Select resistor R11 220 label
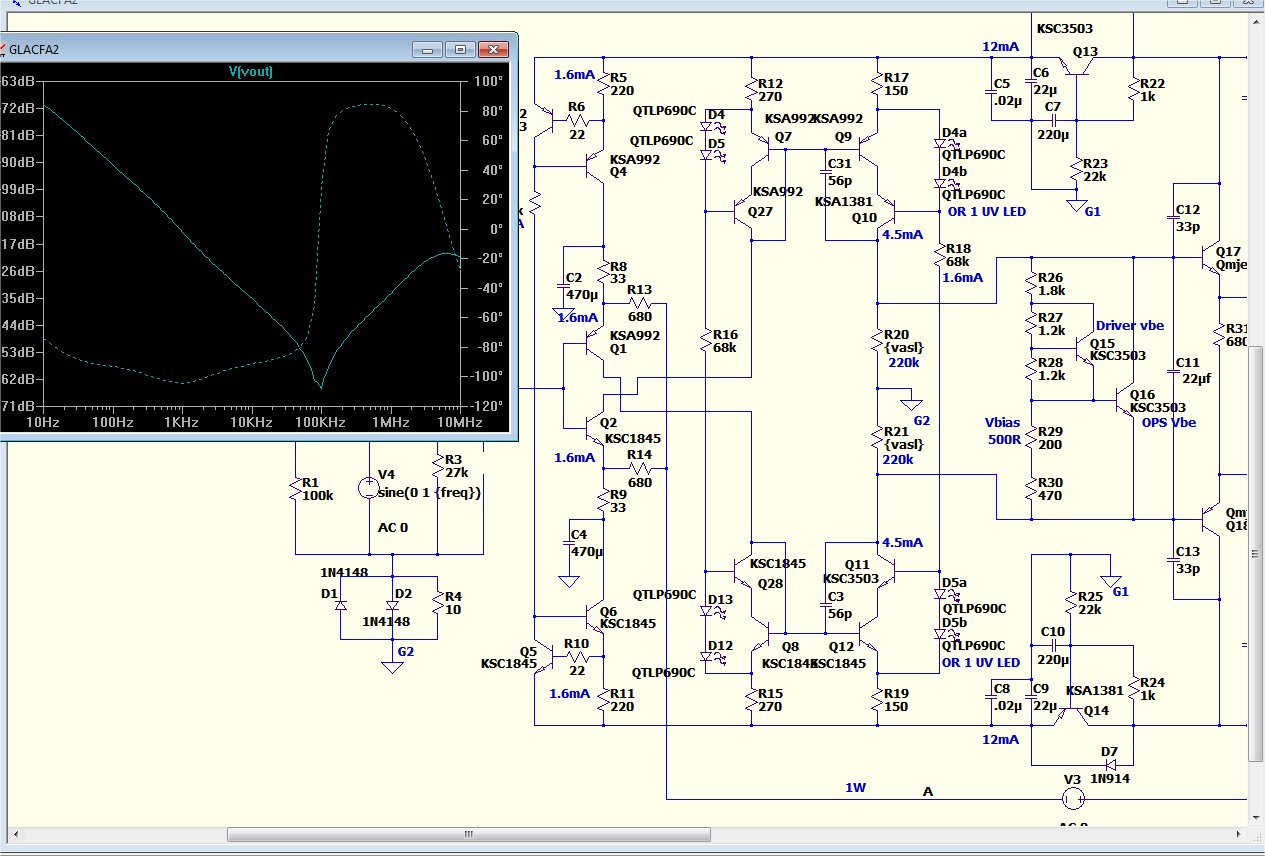The image size is (1265, 857). tap(621, 700)
